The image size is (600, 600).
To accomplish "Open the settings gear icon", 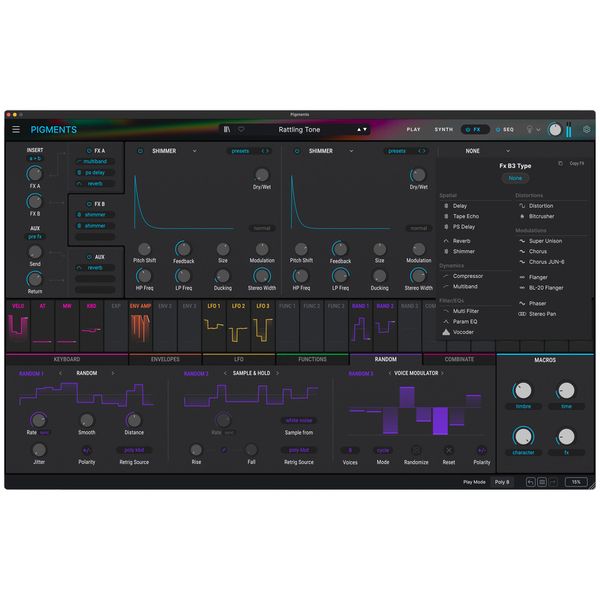I will pyautogui.click(x=587, y=129).
